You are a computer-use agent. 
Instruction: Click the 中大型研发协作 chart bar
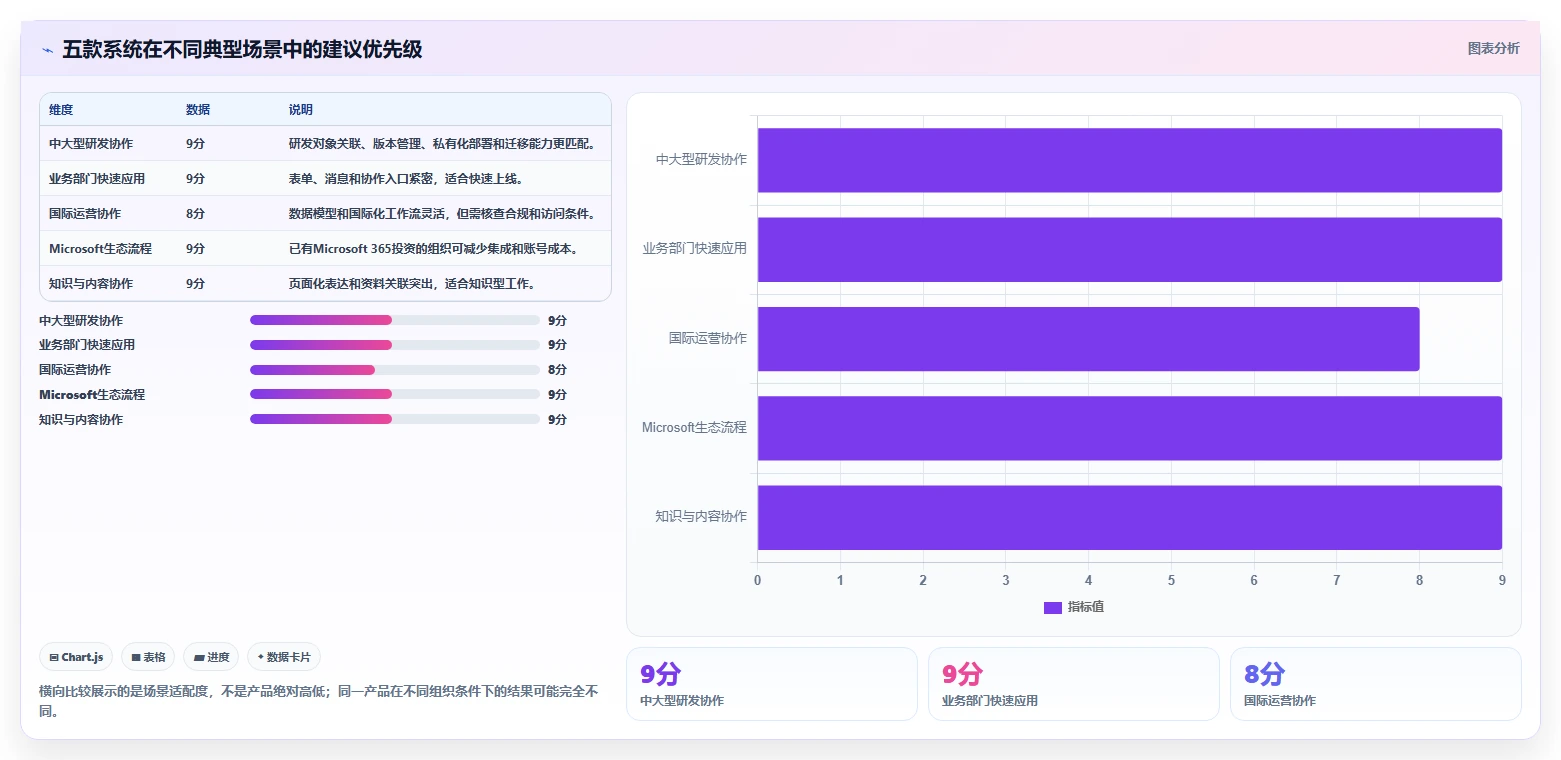click(x=1129, y=160)
